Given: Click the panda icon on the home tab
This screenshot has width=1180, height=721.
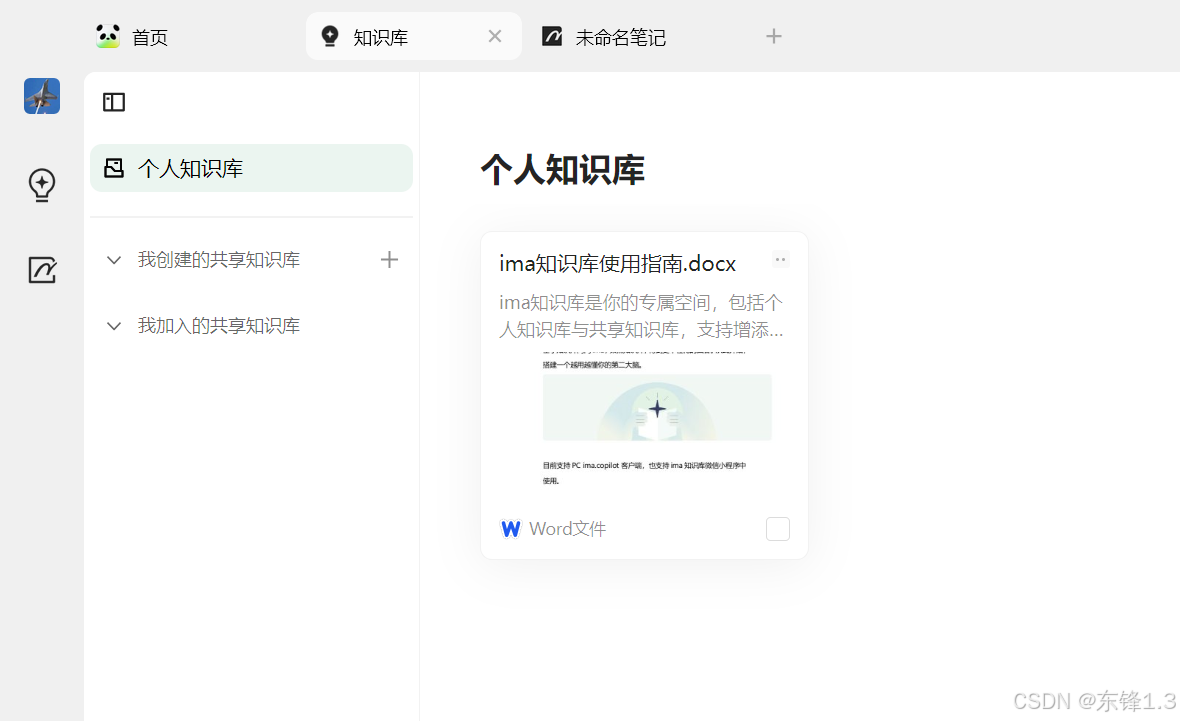Looking at the screenshot, I should point(108,36).
